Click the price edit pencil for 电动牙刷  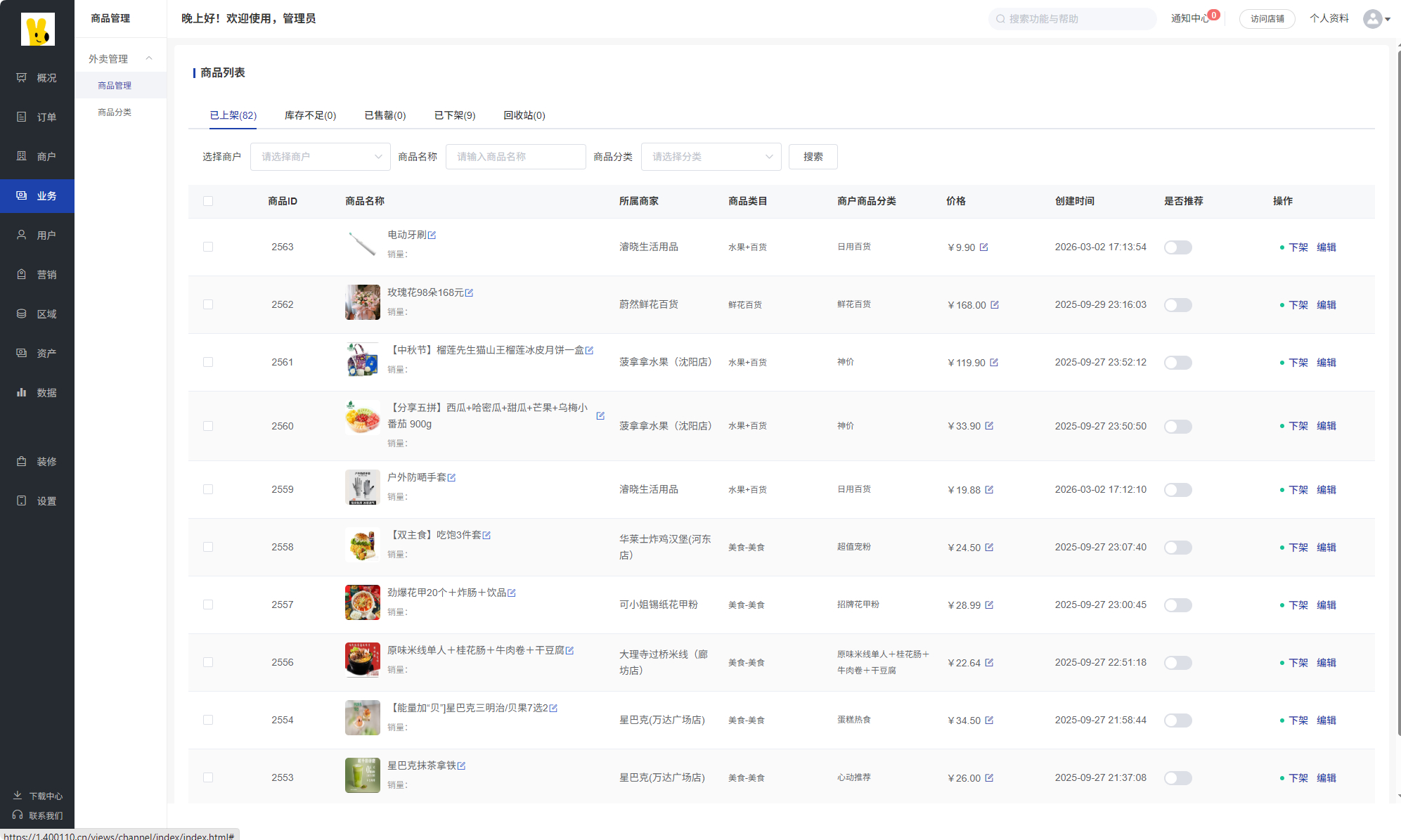(985, 247)
